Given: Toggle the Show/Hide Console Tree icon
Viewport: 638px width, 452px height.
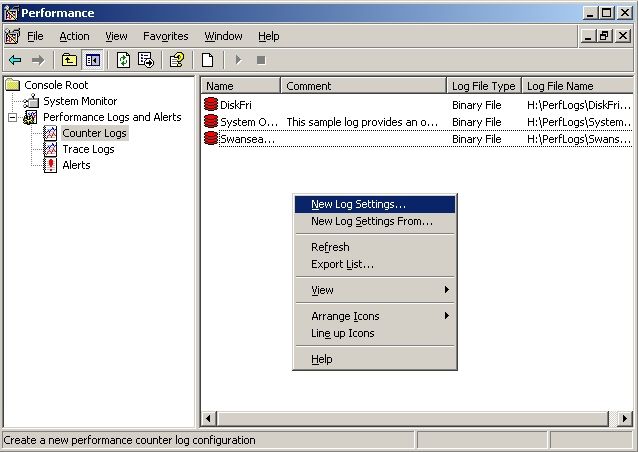Looking at the screenshot, I should [93, 60].
